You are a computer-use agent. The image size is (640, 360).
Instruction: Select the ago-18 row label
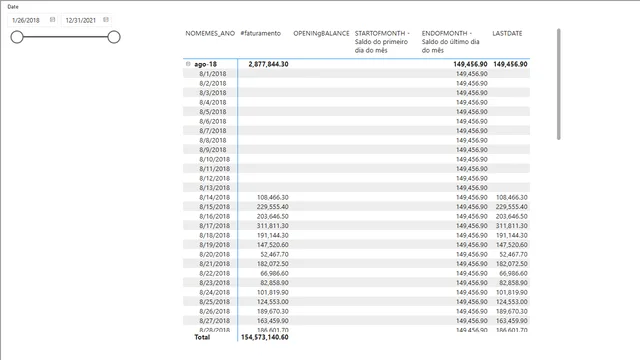click(205, 64)
